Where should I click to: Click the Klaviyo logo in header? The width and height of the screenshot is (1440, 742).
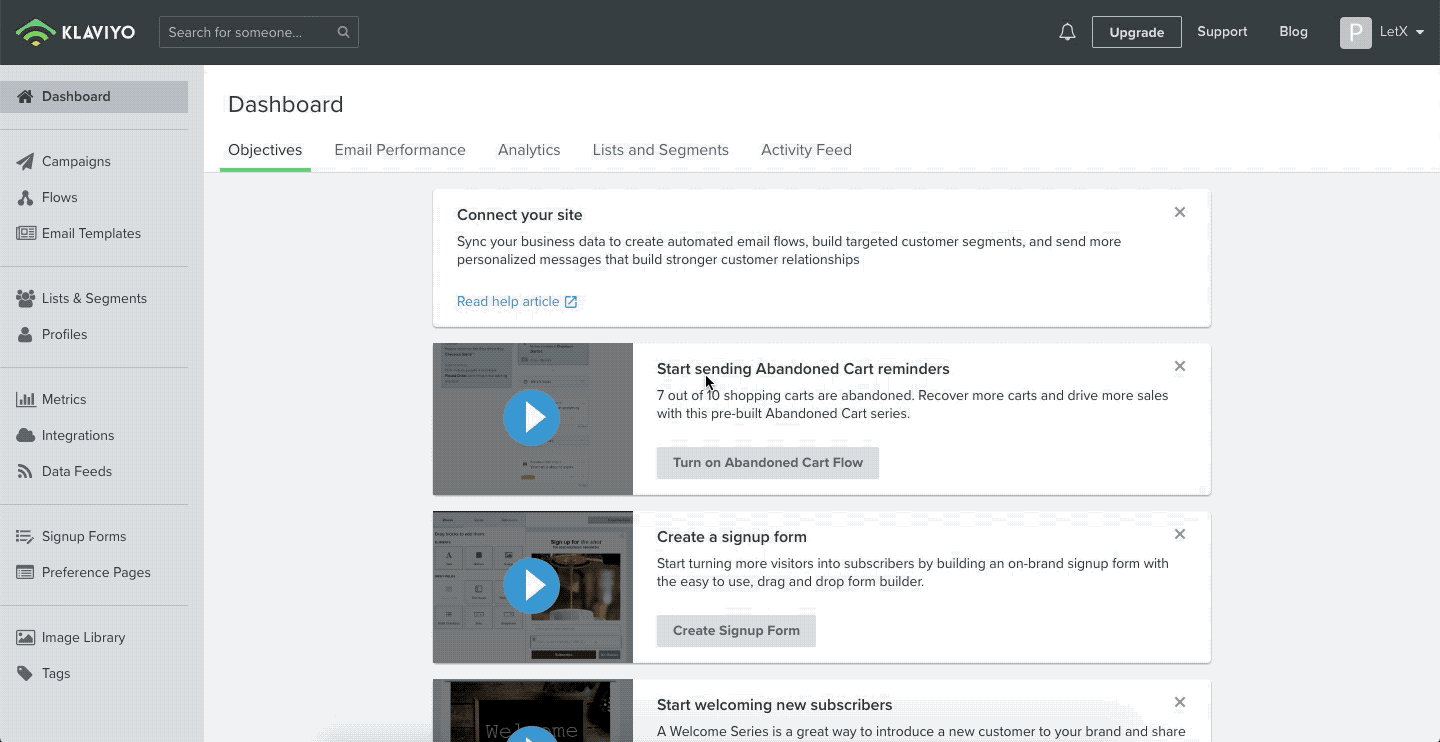pyautogui.click(x=76, y=32)
